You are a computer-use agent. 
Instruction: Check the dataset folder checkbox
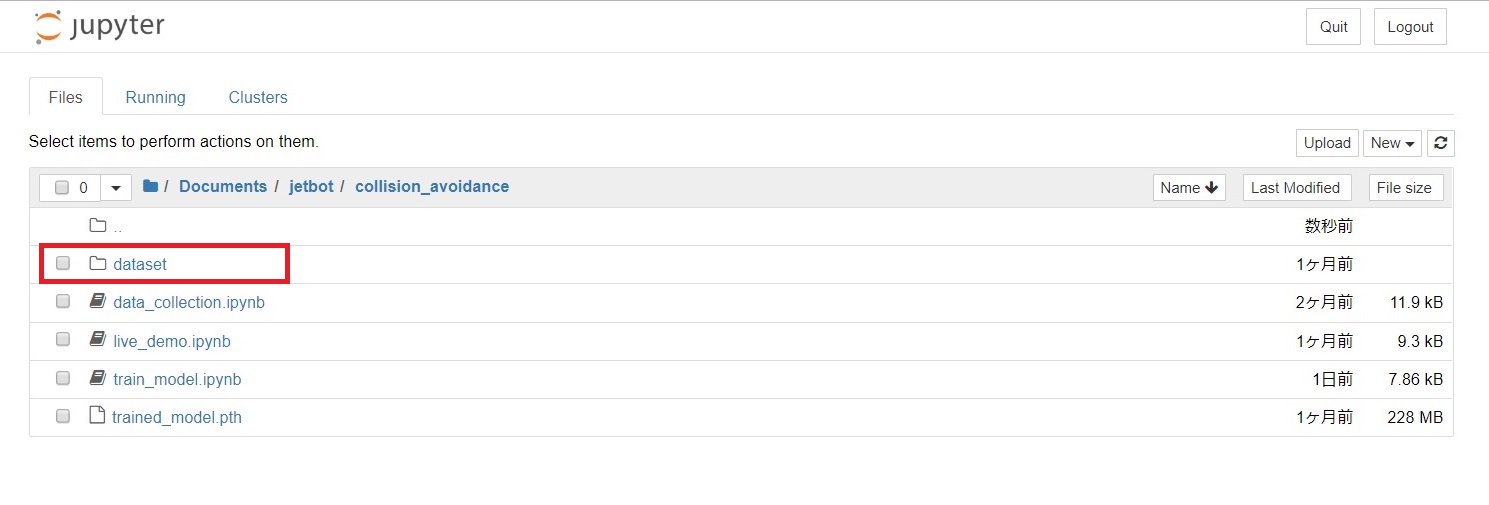(63, 264)
